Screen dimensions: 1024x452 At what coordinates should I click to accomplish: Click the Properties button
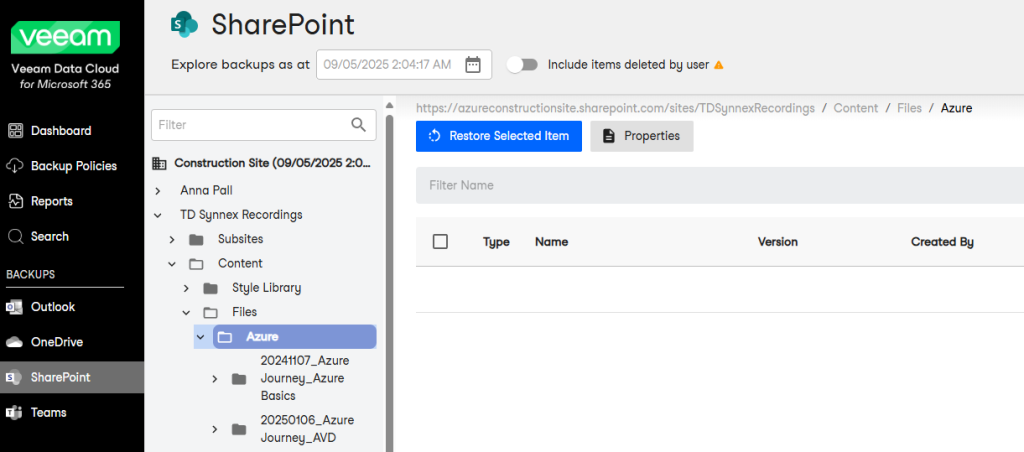[x=642, y=136]
